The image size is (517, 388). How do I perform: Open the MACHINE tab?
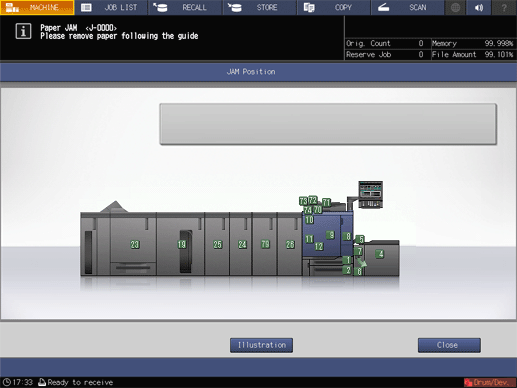pos(37,7)
